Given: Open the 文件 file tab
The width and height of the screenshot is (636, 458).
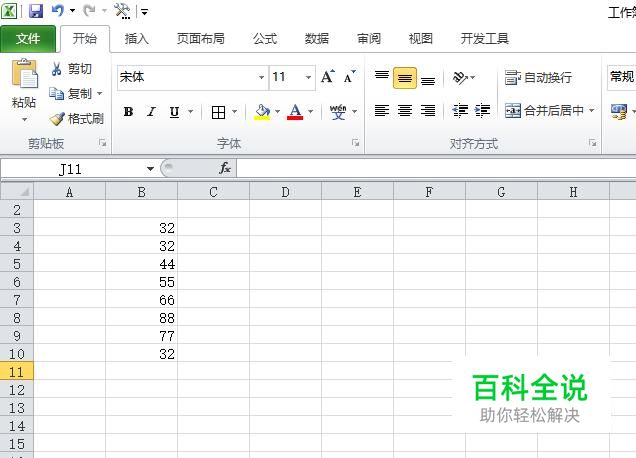Looking at the screenshot, I should (28, 39).
